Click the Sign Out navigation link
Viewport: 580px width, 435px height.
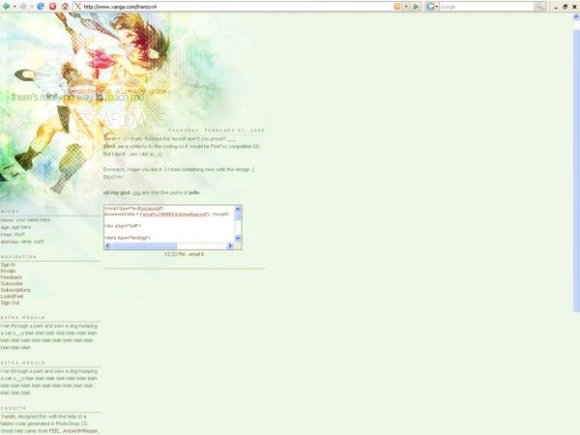(x=10, y=303)
